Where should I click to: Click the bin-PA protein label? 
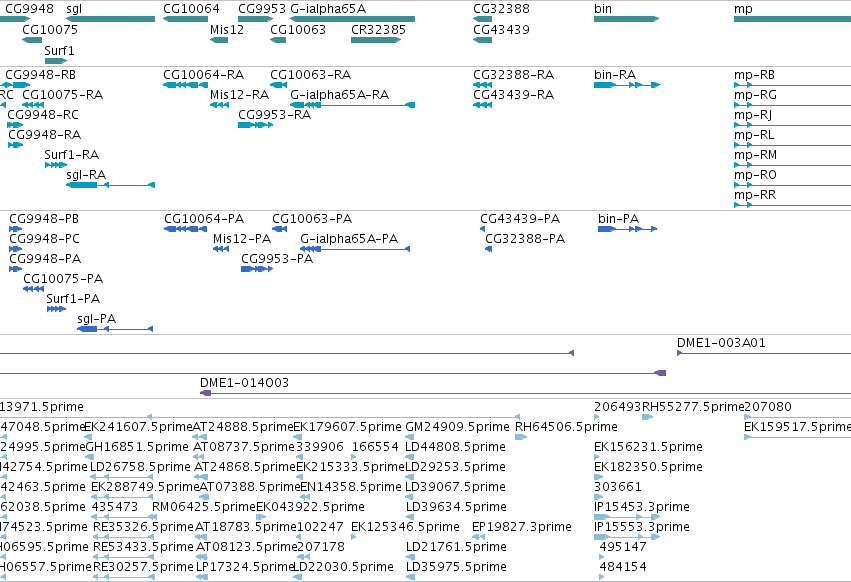coord(619,219)
